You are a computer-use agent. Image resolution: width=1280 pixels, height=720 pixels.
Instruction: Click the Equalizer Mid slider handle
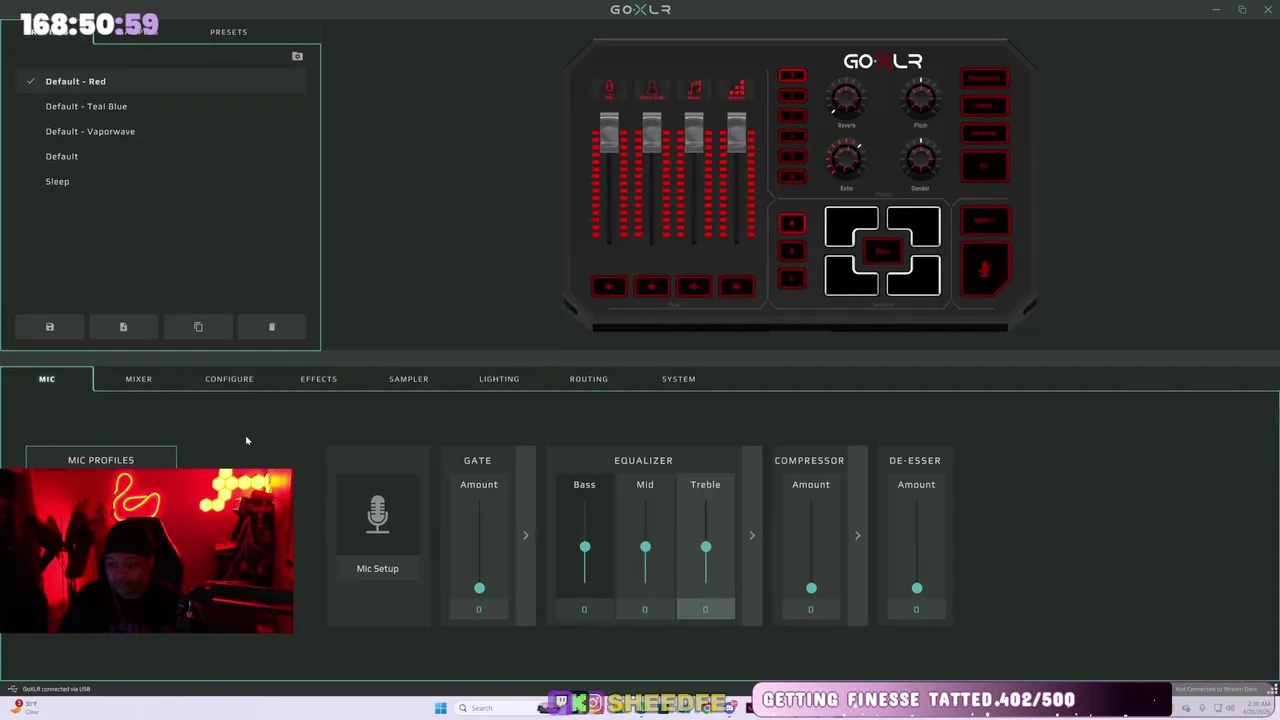coord(645,547)
